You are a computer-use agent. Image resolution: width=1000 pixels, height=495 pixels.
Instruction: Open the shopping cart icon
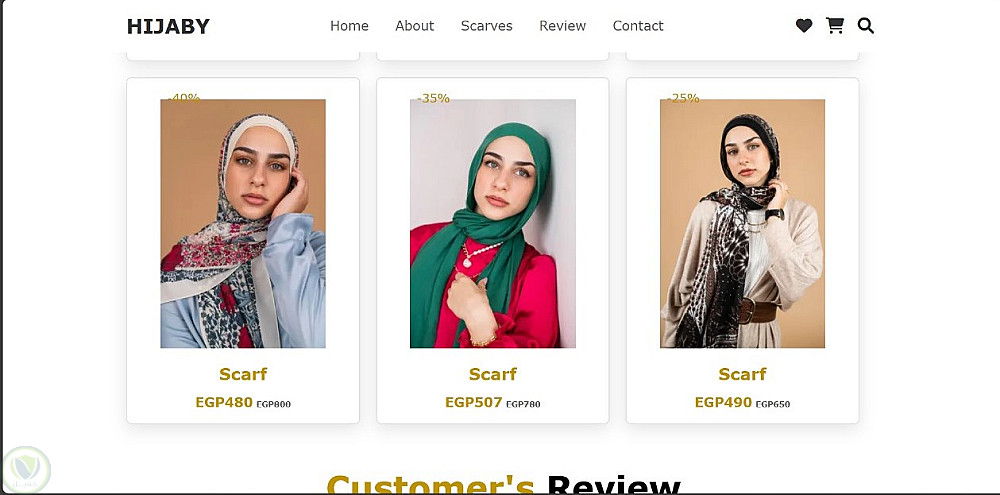tap(834, 26)
